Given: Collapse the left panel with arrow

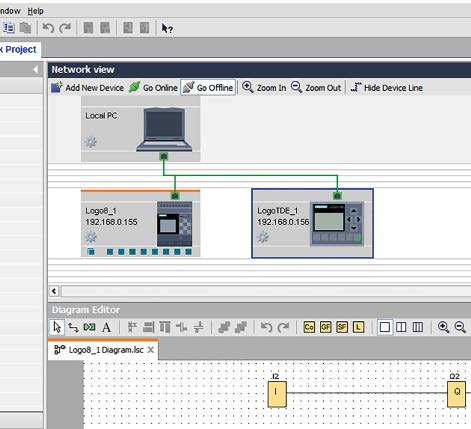Looking at the screenshot, I should coord(35,69).
